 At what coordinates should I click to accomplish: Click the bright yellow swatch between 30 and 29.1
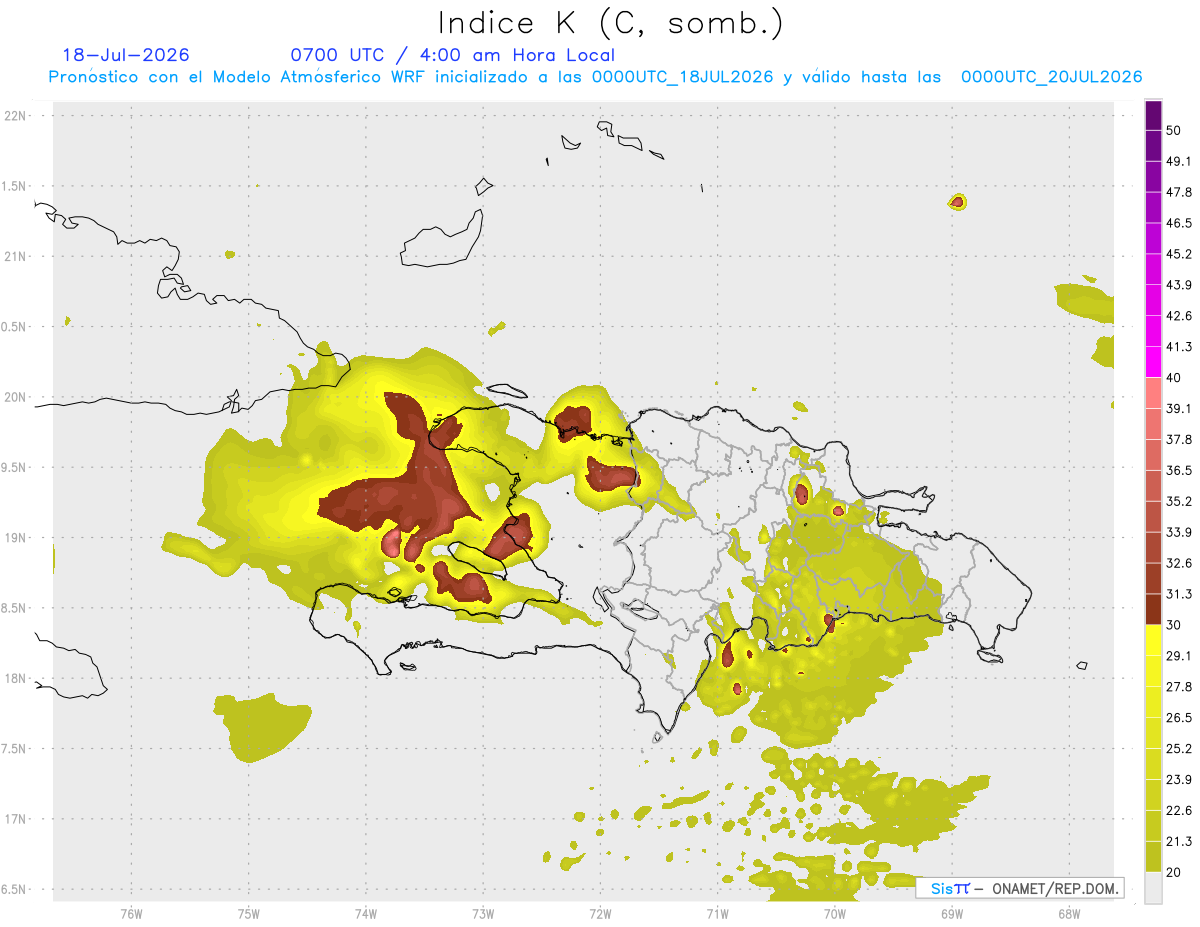pyautogui.click(x=1153, y=640)
